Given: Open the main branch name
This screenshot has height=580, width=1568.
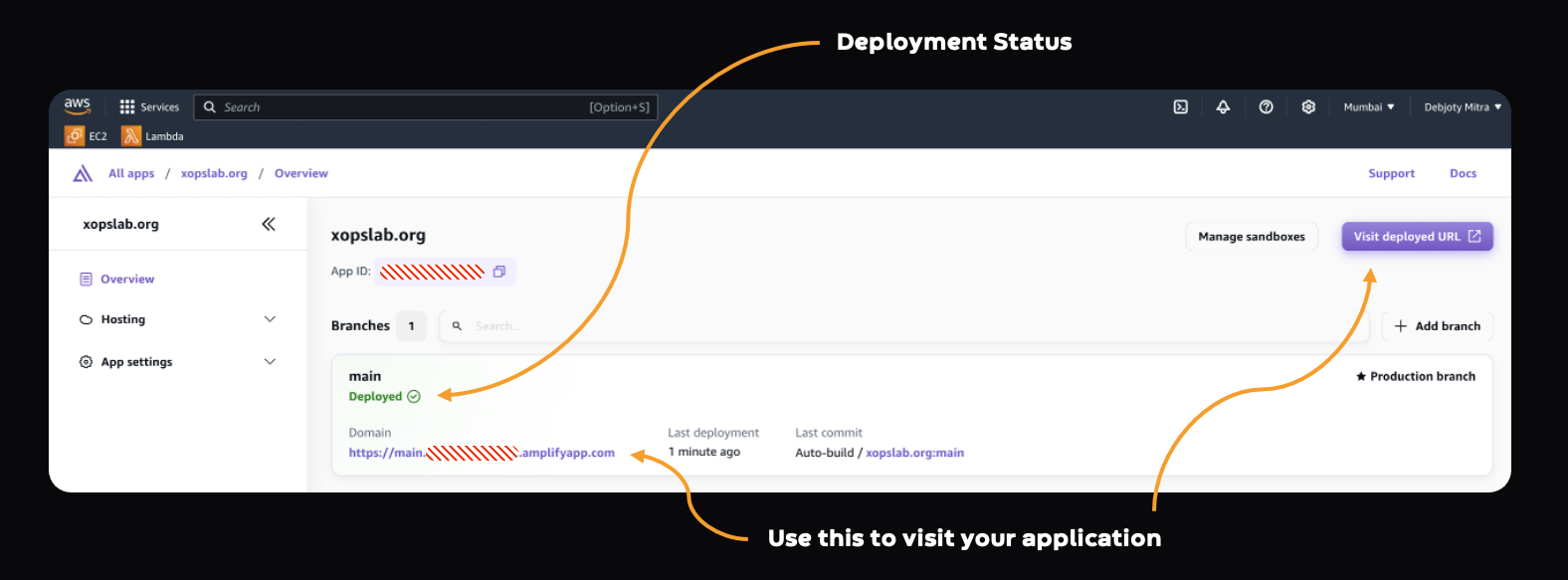Looking at the screenshot, I should 365,376.
